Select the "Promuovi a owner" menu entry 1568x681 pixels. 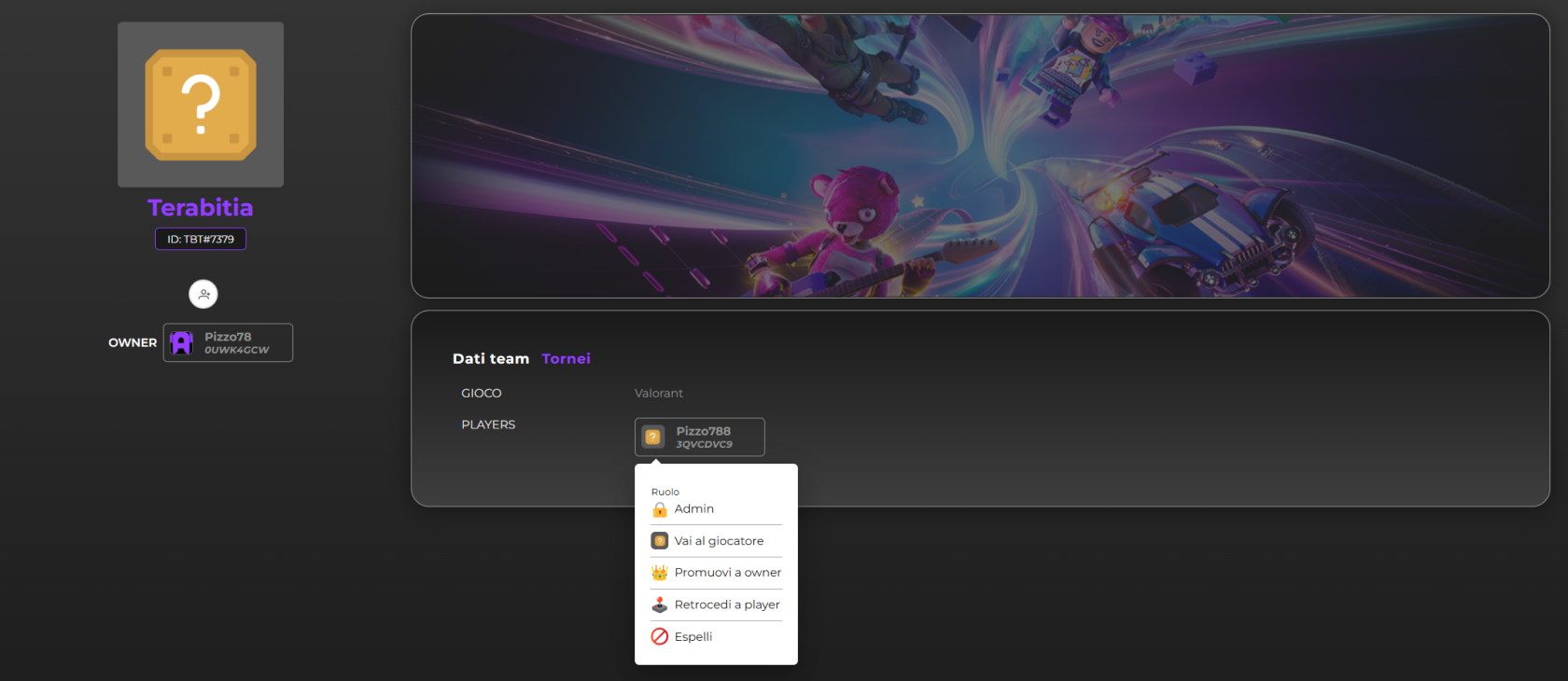coord(727,573)
